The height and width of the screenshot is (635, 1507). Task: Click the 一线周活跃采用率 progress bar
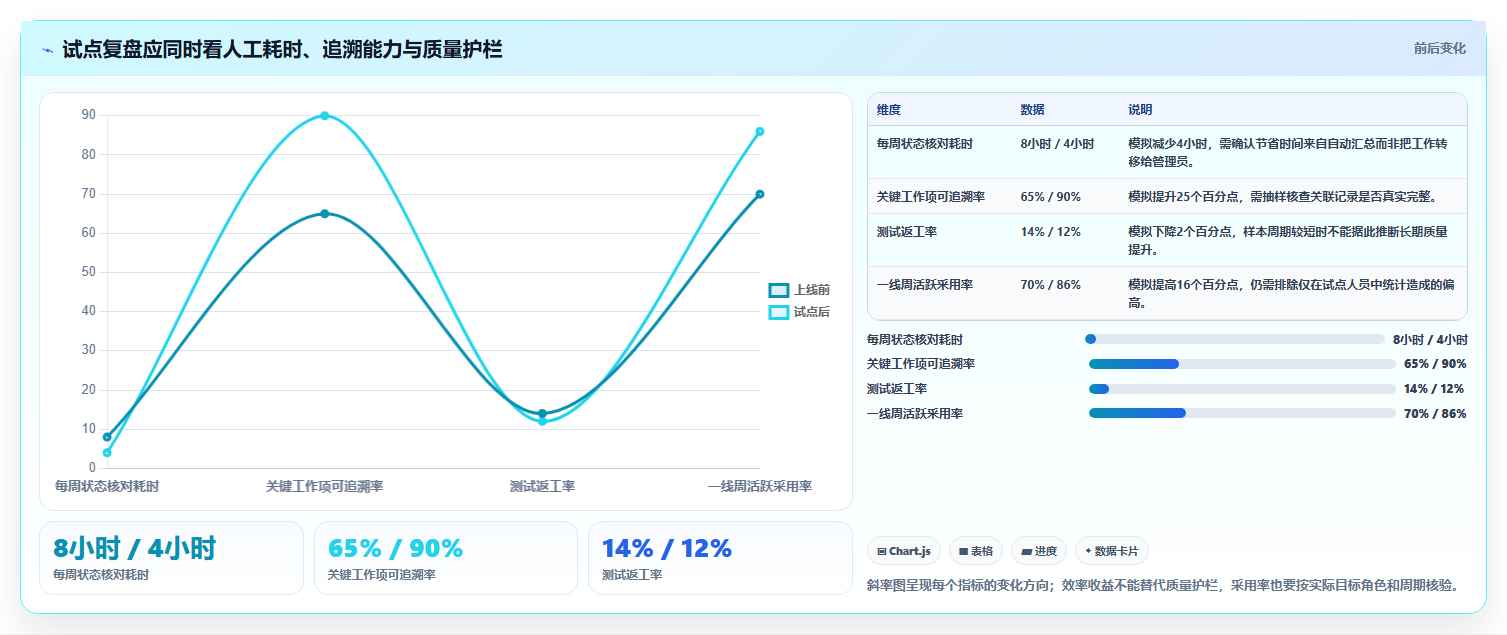[x=1242, y=413]
